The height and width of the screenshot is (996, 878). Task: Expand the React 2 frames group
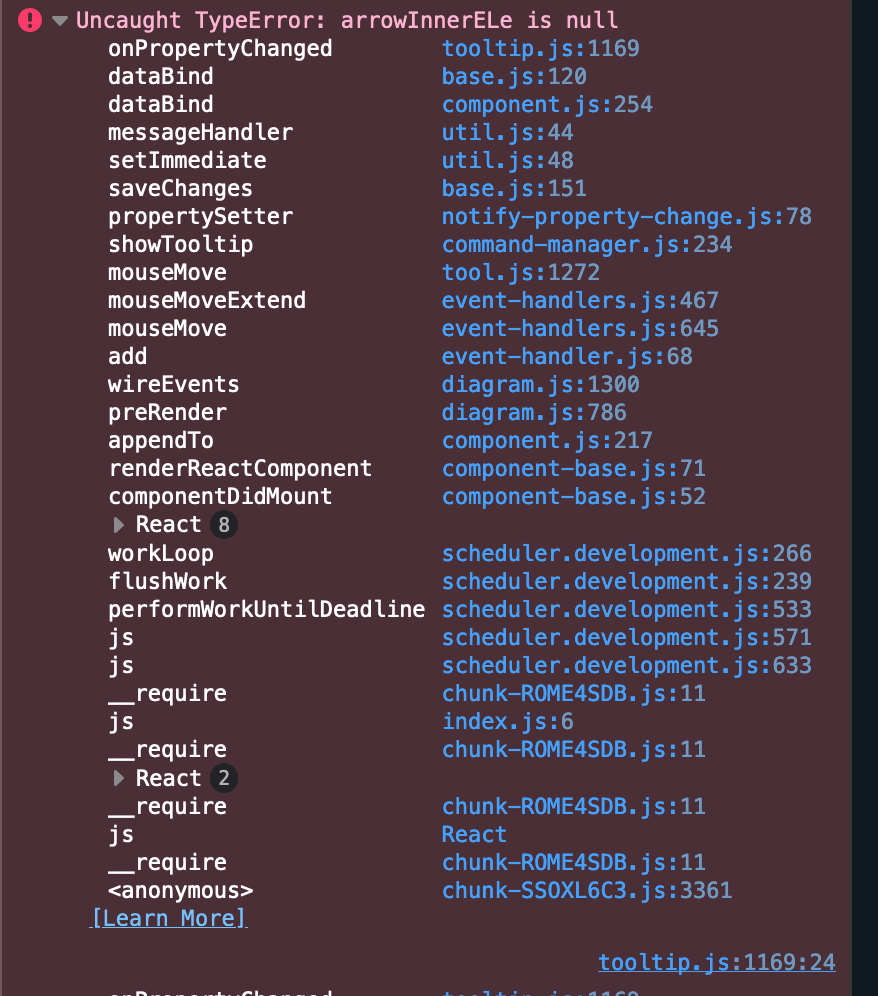tap(119, 778)
